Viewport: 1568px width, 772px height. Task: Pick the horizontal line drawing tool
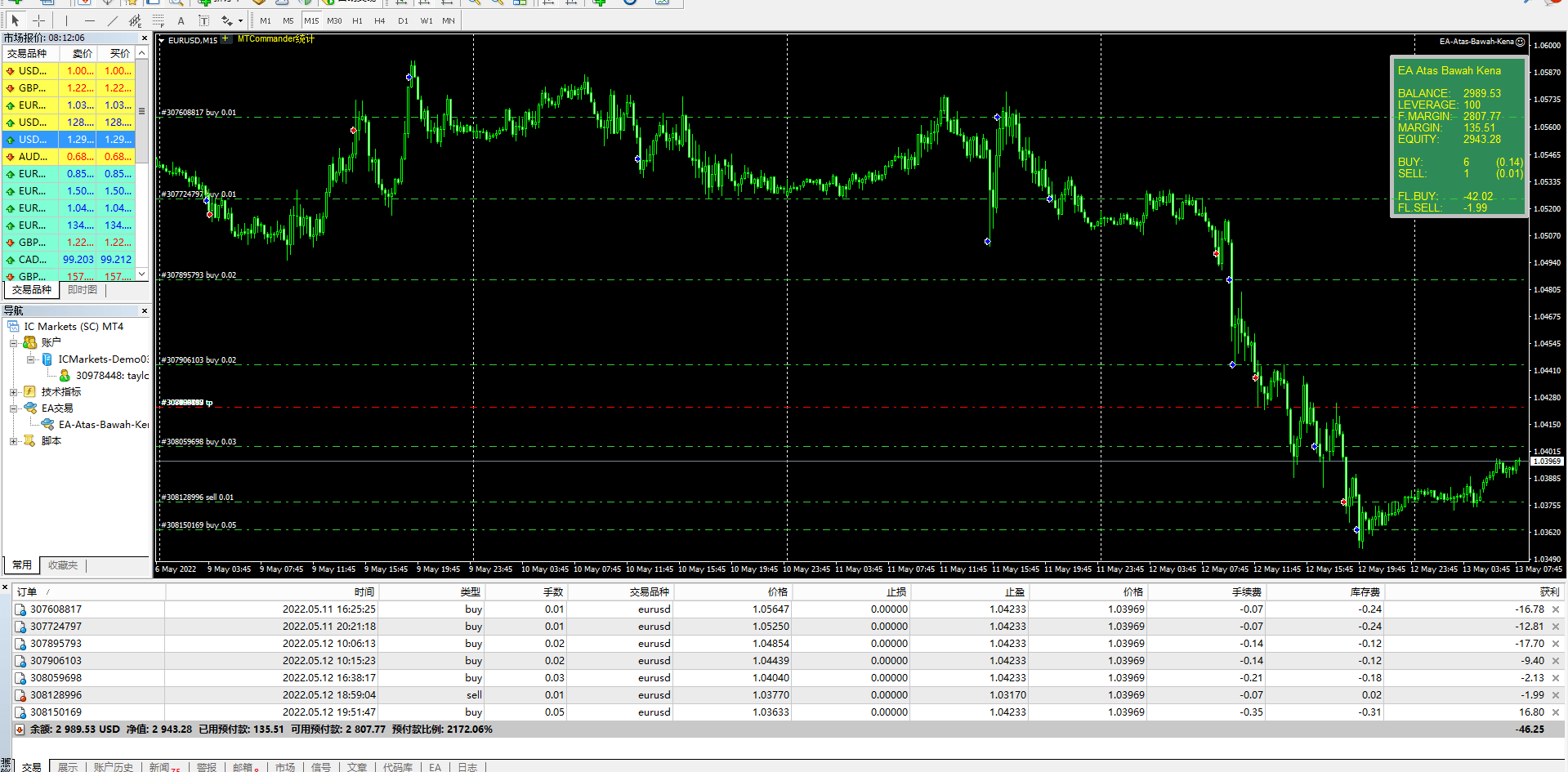[x=90, y=20]
